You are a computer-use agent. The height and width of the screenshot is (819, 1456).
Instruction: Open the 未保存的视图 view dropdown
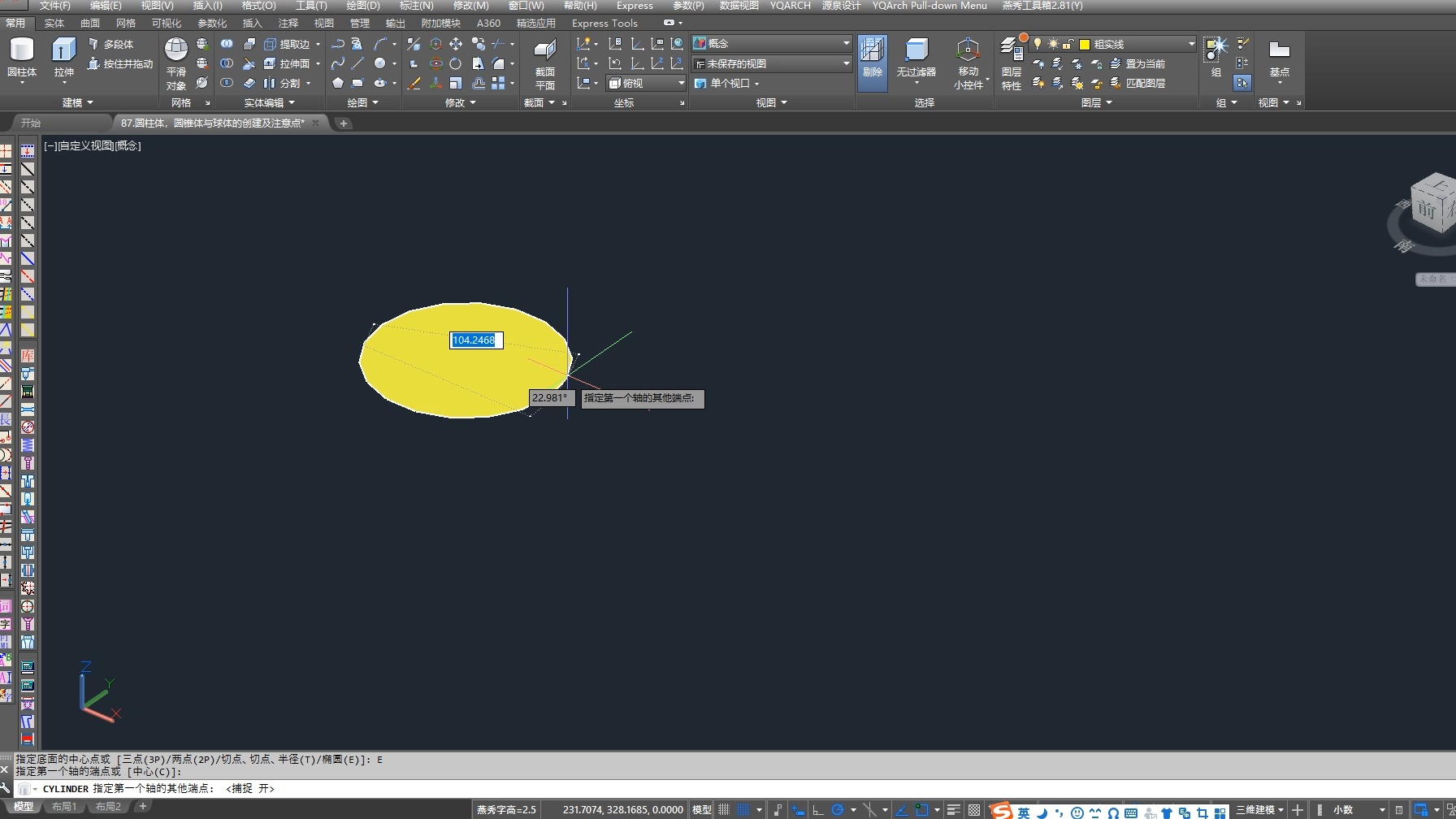click(771, 63)
